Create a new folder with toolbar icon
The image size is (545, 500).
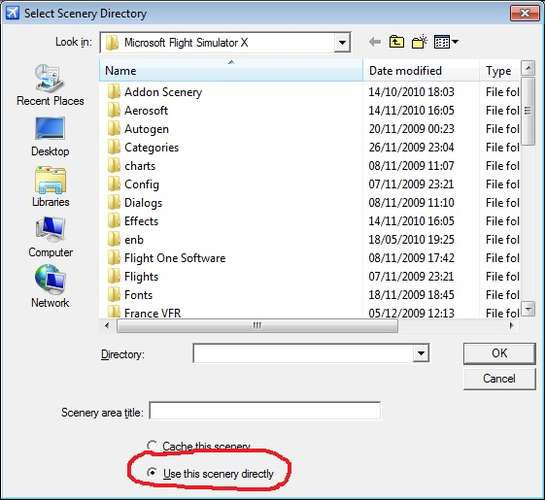pyautogui.click(x=419, y=42)
